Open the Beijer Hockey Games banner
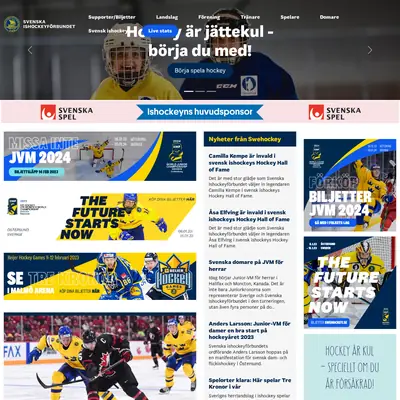Viewport: 400px width, 400px height. (x=100, y=276)
